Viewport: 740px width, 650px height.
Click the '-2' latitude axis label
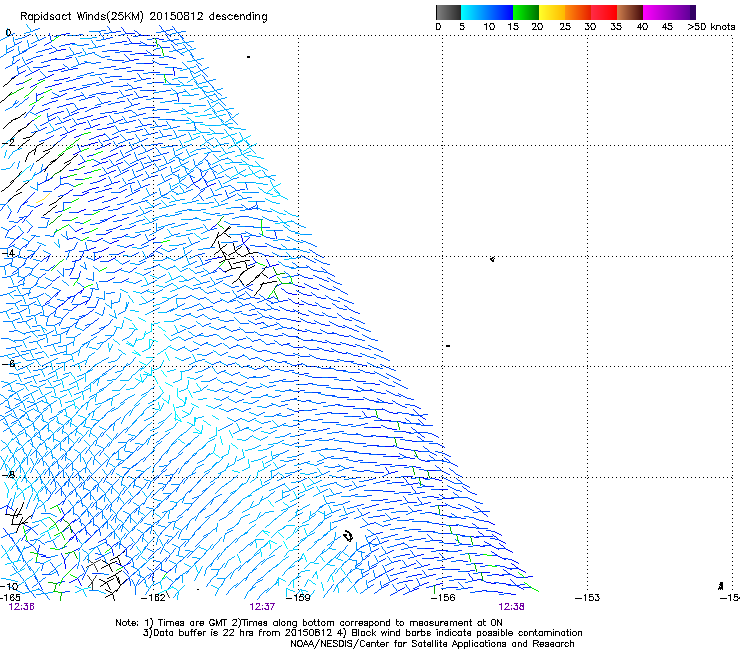click(9, 143)
